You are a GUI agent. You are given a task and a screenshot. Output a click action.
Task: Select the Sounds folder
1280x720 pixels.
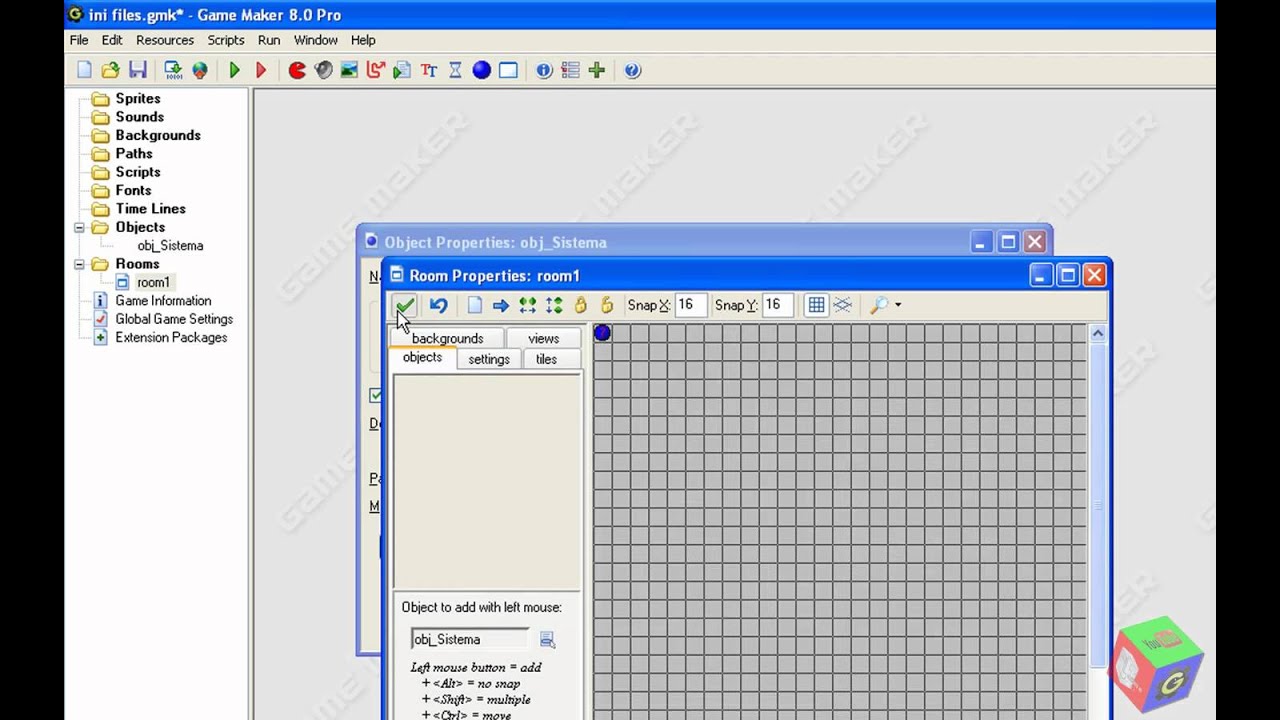(x=140, y=117)
